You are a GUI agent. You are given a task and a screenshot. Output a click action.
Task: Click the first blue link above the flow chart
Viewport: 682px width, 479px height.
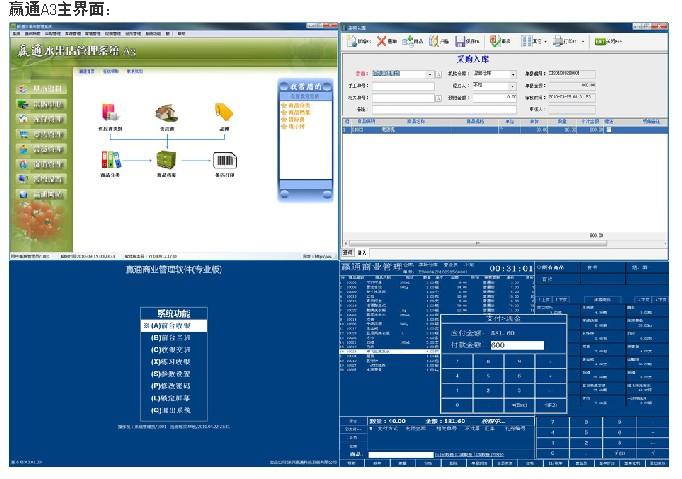tap(86, 71)
